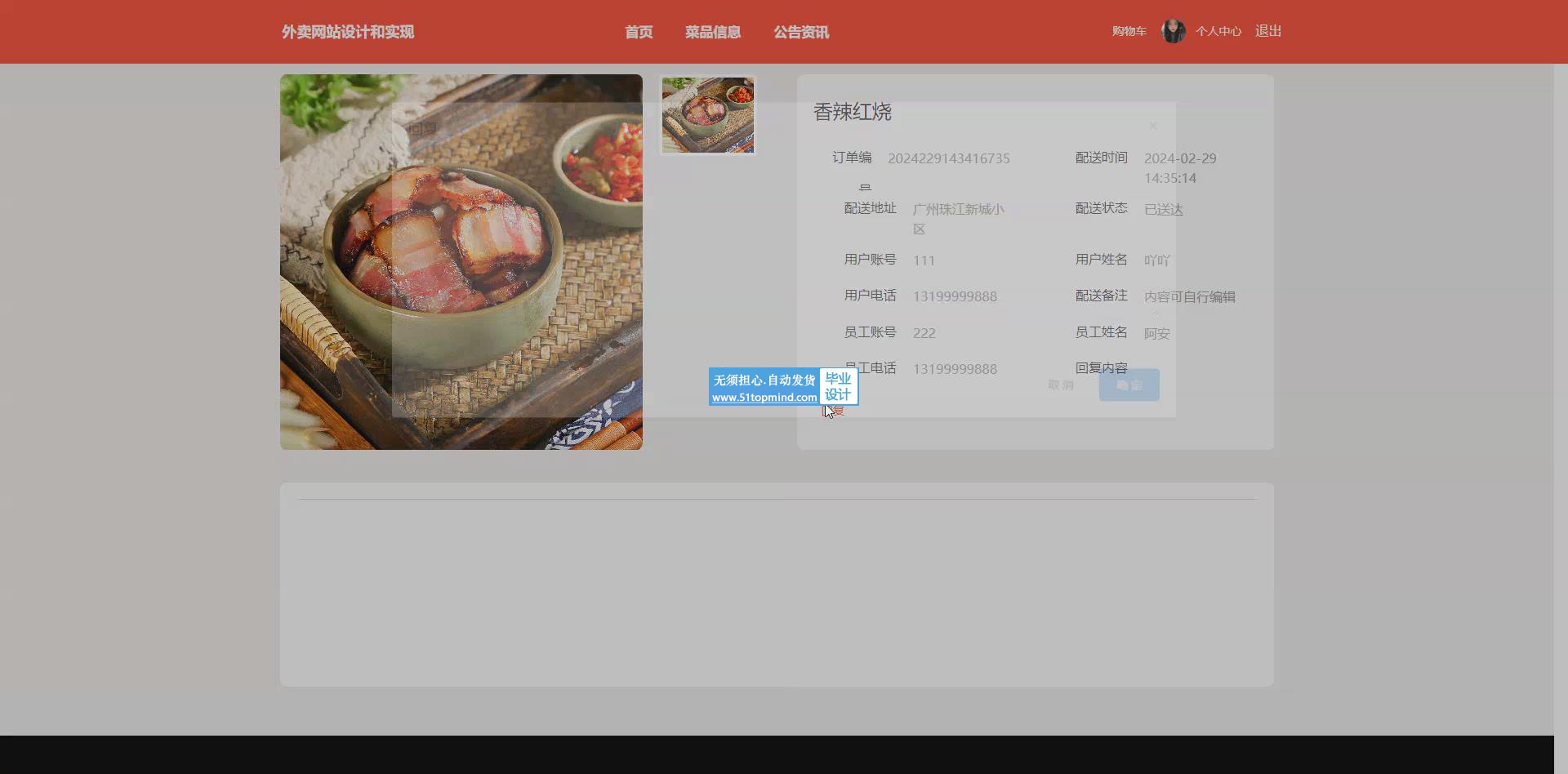Click the 外卖网站设计和实现 site title

(x=348, y=32)
